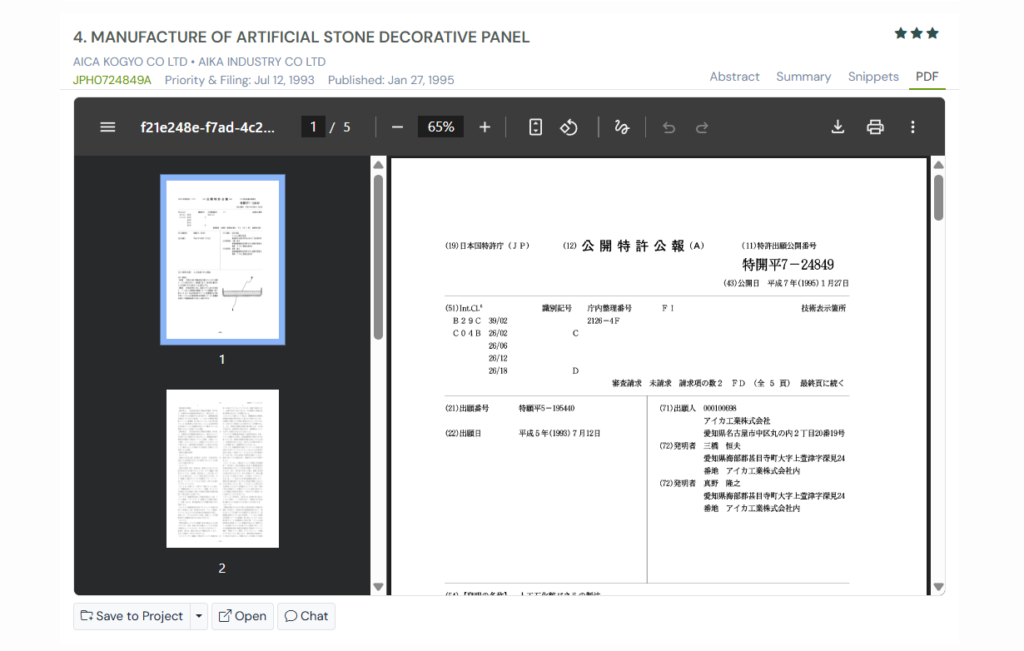Image resolution: width=1024 pixels, height=651 pixels.
Task: Toggle the first rating star
Action: [899, 32]
